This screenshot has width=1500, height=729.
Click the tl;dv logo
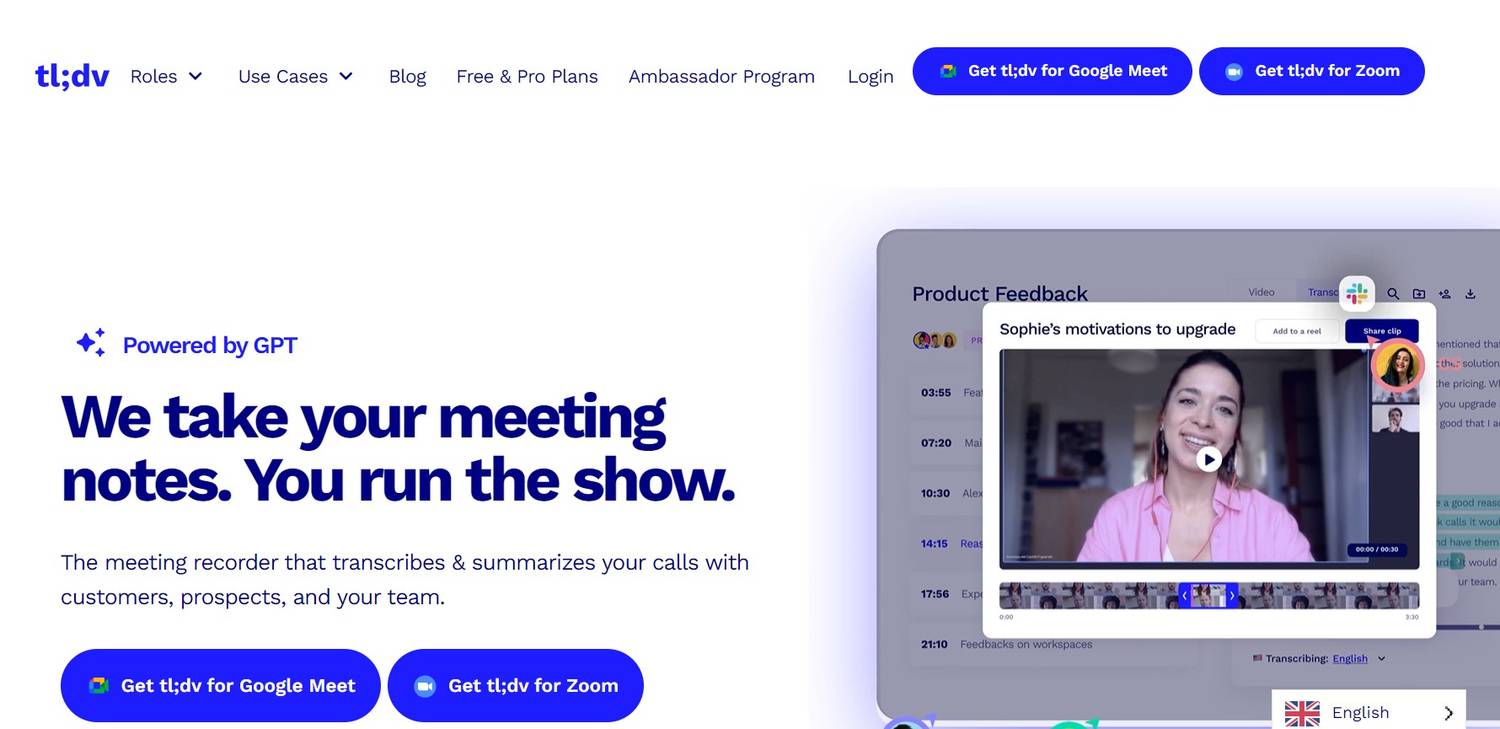[x=72, y=76]
